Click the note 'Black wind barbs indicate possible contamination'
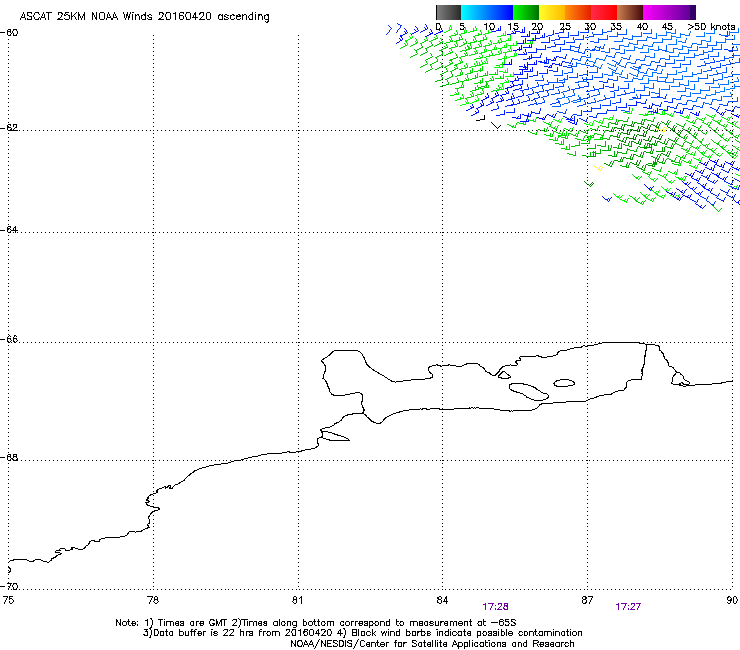 [467, 633]
